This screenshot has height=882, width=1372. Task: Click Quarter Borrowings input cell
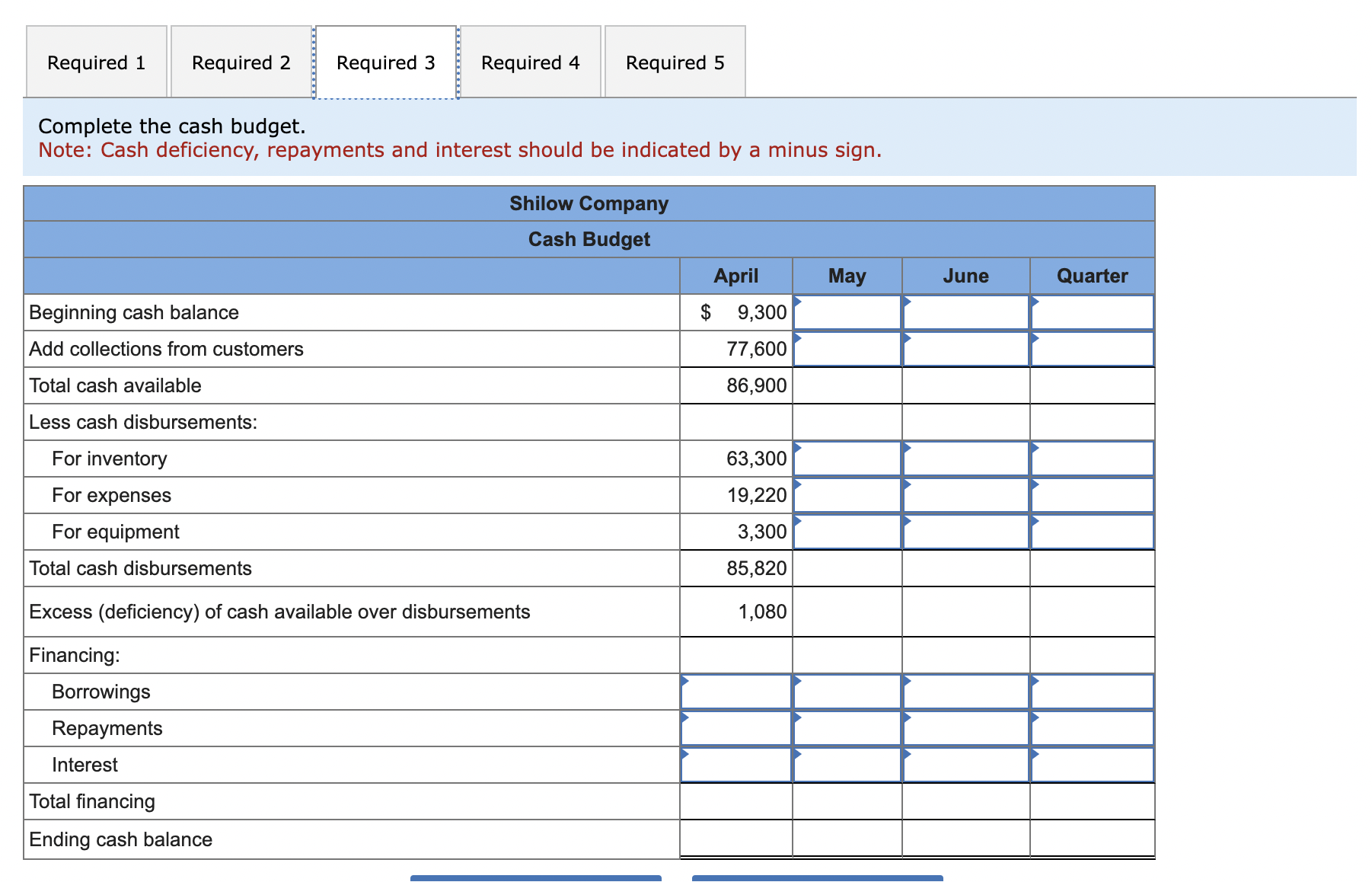point(1093,692)
